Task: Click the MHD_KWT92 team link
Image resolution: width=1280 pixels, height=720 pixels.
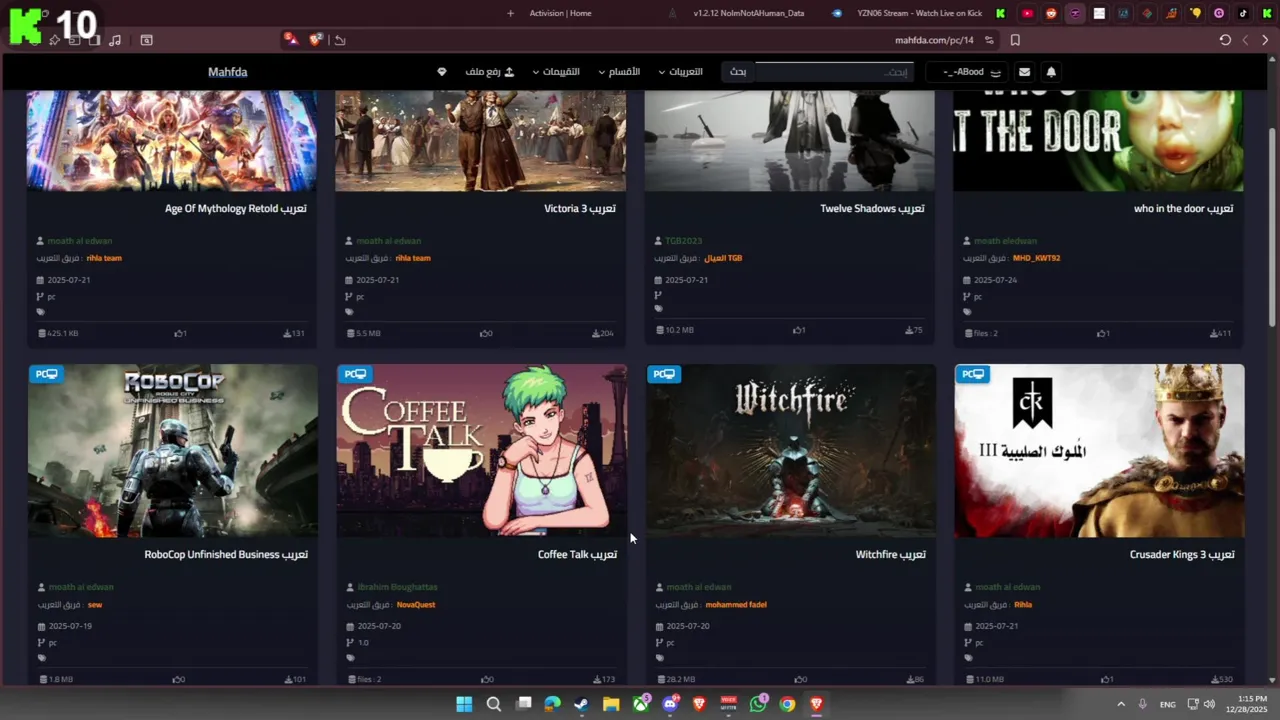Action: click(x=1036, y=258)
